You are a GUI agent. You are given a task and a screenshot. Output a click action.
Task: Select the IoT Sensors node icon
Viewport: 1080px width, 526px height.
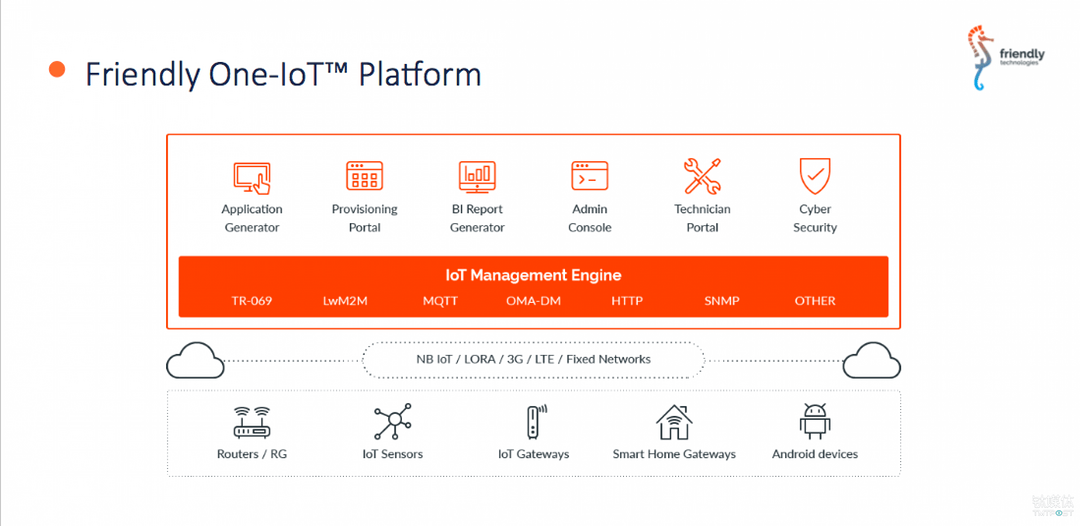point(393,422)
